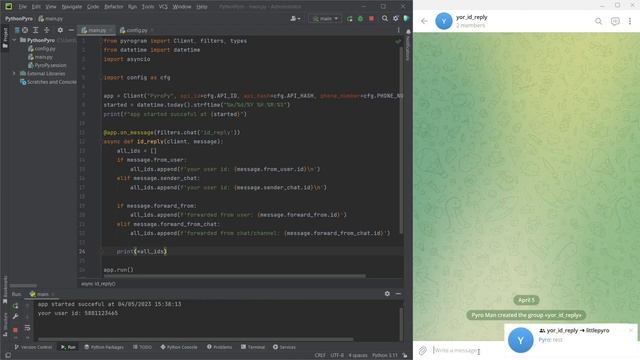The height and width of the screenshot is (360, 640).
Task: Open the Code menu
Action: pos(93,7)
